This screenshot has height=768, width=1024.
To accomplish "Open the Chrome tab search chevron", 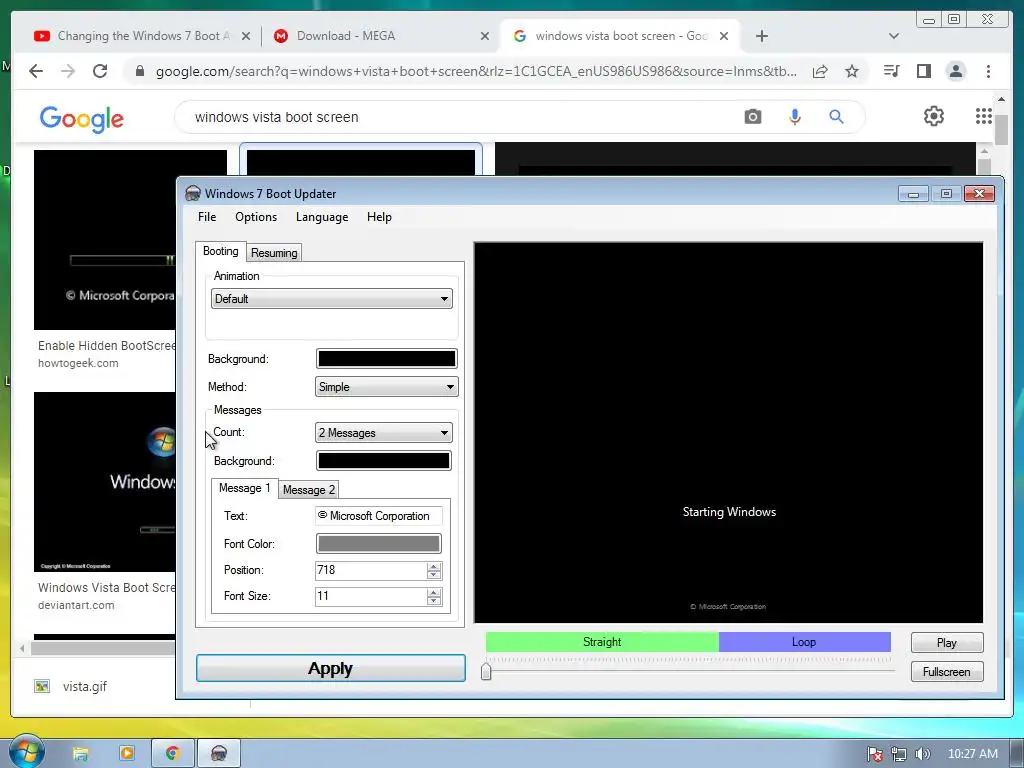I will 894,36.
